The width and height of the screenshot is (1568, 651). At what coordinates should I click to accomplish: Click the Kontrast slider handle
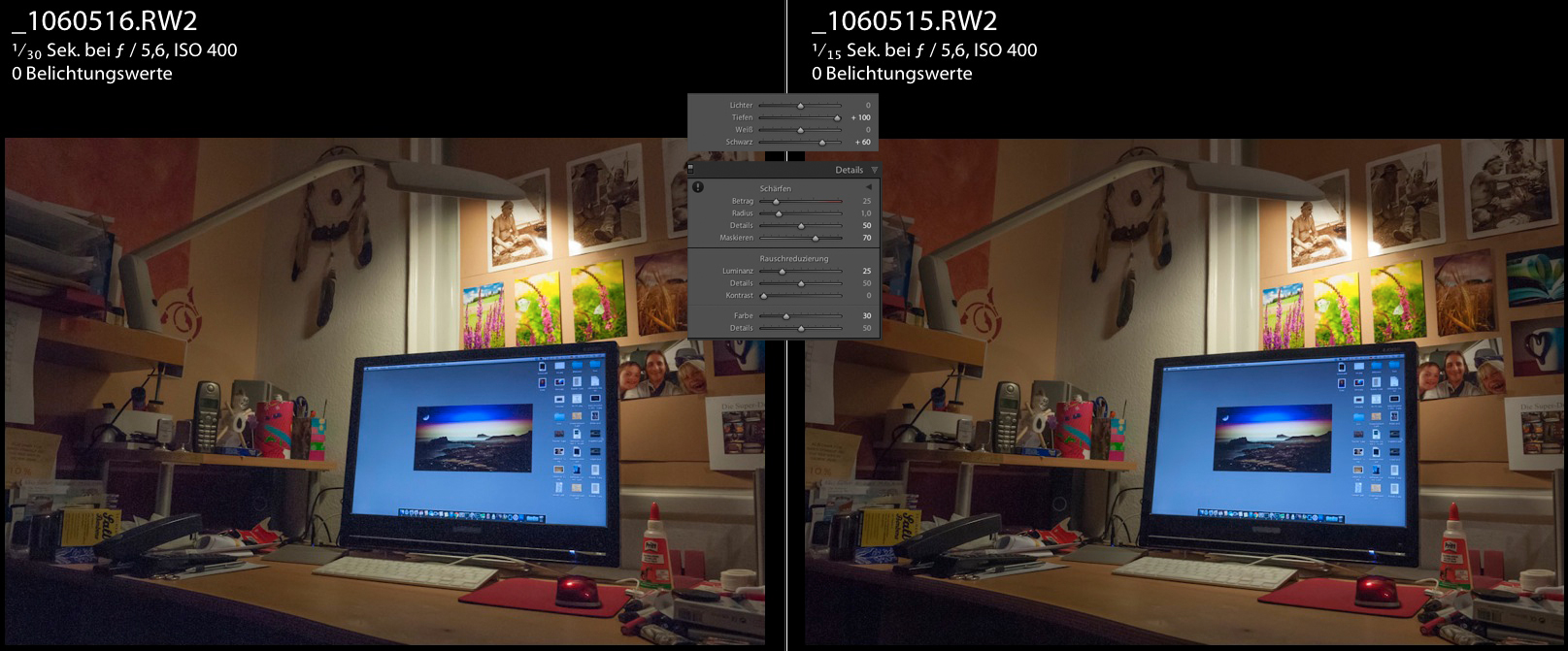pyautogui.click(x=764, y=296)
